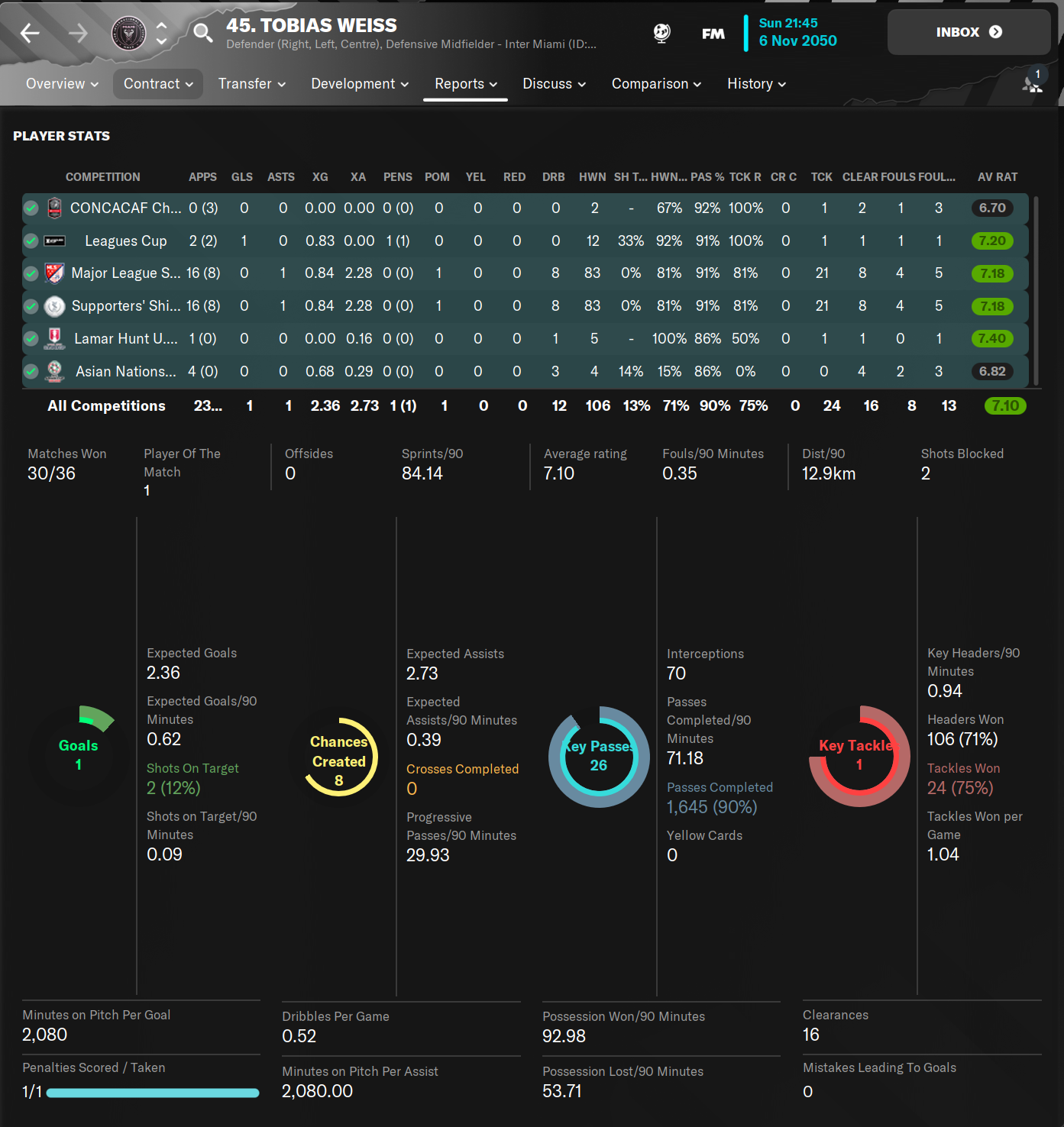Toggle the Leagues Cup row checkmark
The height and width of the screenshot is (1127, 1064).
(x=31, y=241)
